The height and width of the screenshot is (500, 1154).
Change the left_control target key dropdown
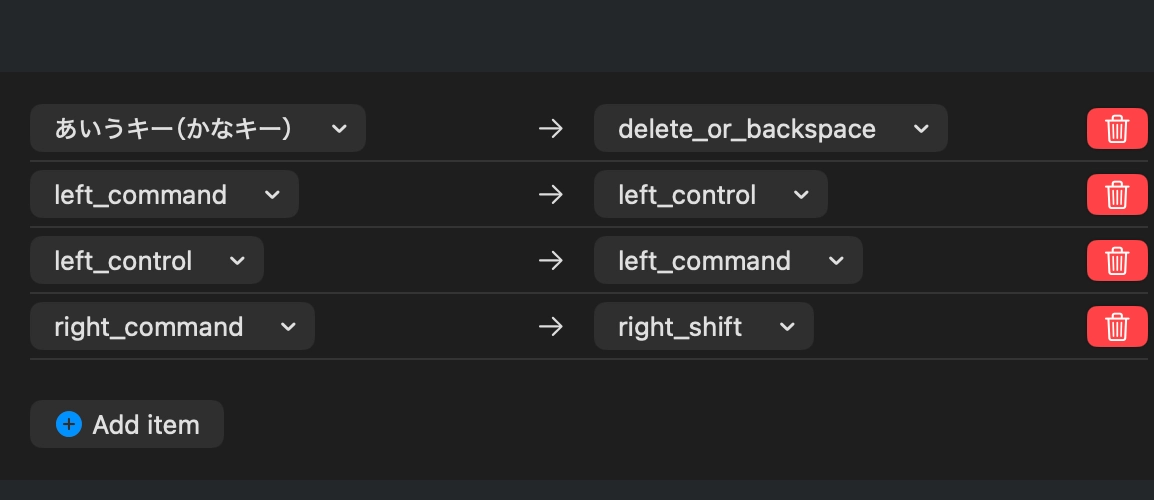coord(710,194)
